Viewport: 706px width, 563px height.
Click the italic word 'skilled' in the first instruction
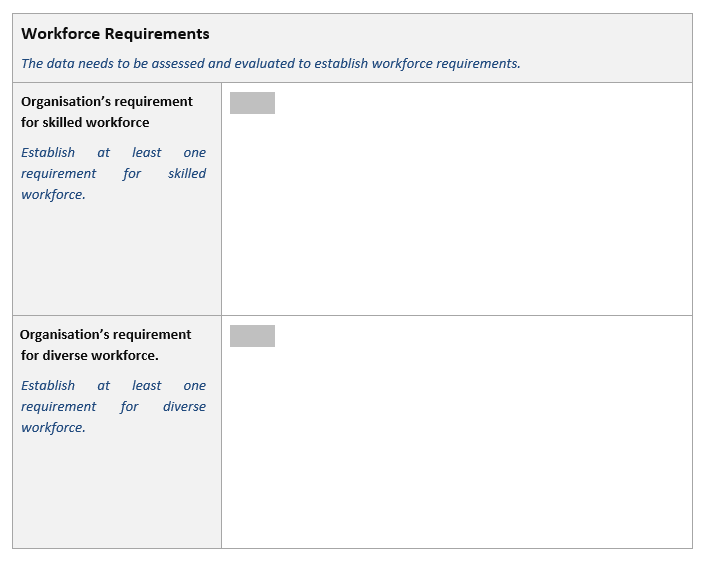click(187, 174)
